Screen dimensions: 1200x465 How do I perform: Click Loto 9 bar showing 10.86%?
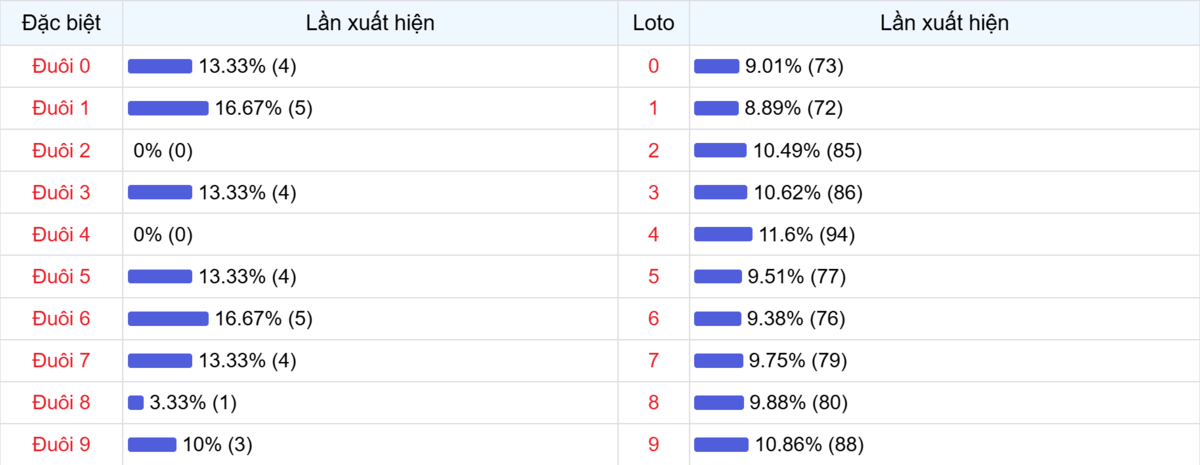(721, 444)
